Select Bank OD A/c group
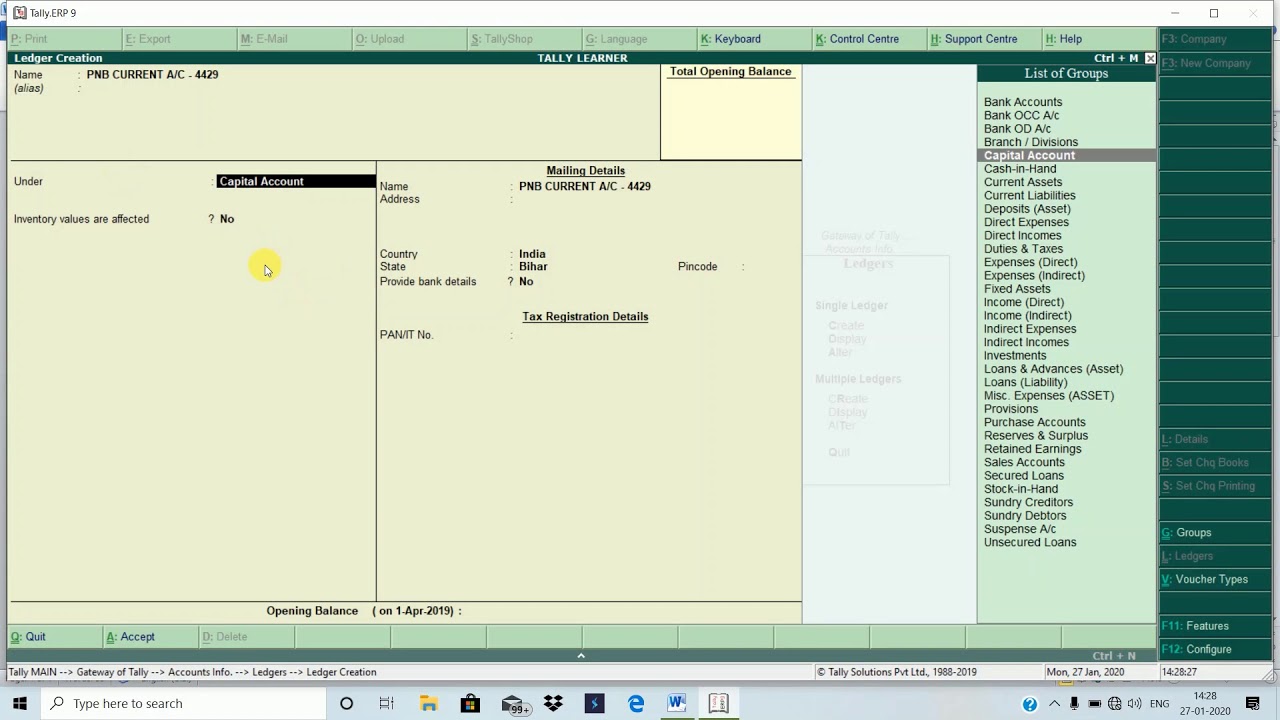Image resolution: width=1280 pixels, height=720 pixels. (1017, 129)
